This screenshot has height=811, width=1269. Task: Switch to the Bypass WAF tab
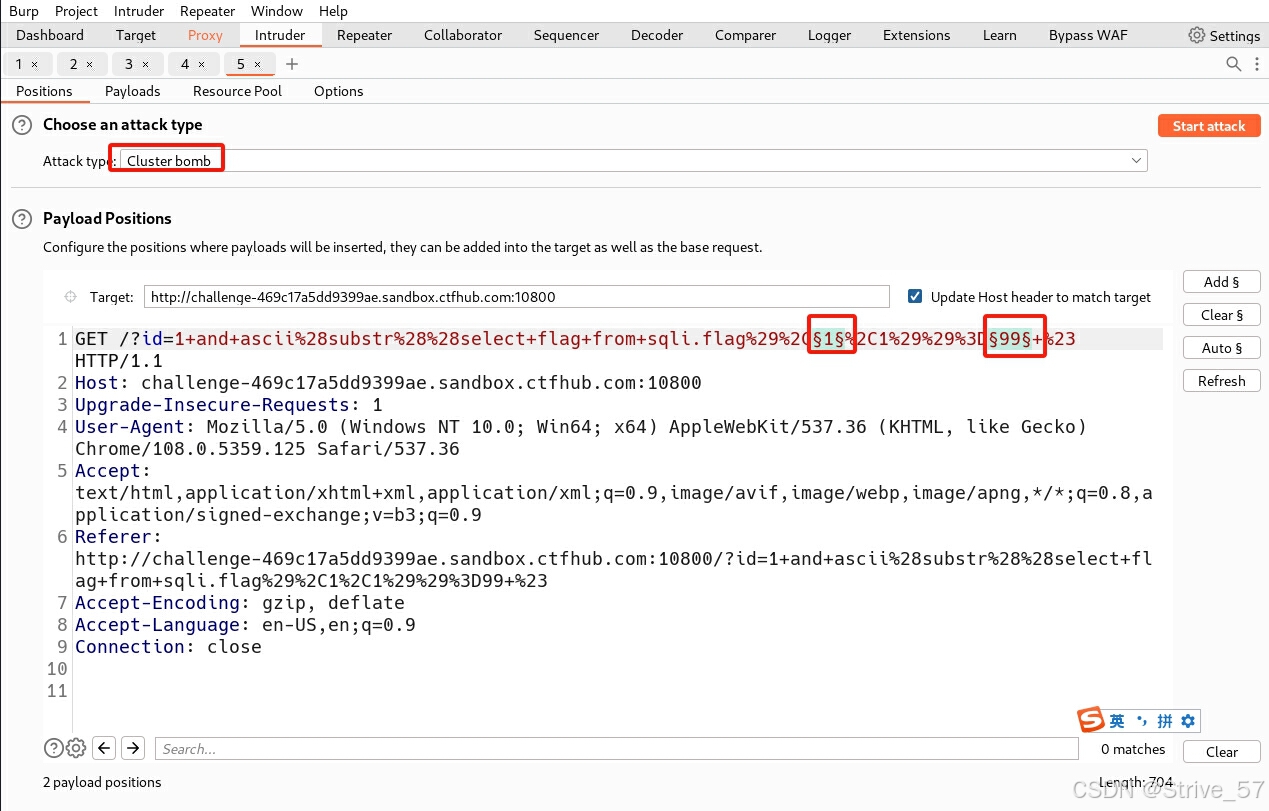1088,35
